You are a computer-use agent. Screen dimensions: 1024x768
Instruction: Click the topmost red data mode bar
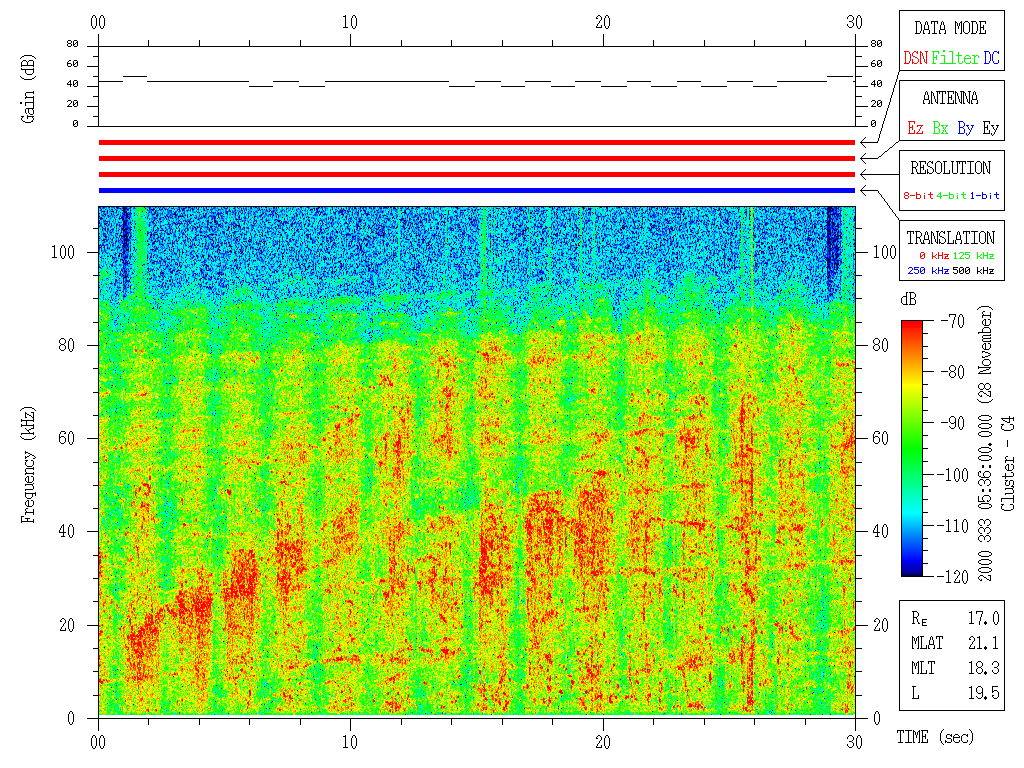click(477, 143)
